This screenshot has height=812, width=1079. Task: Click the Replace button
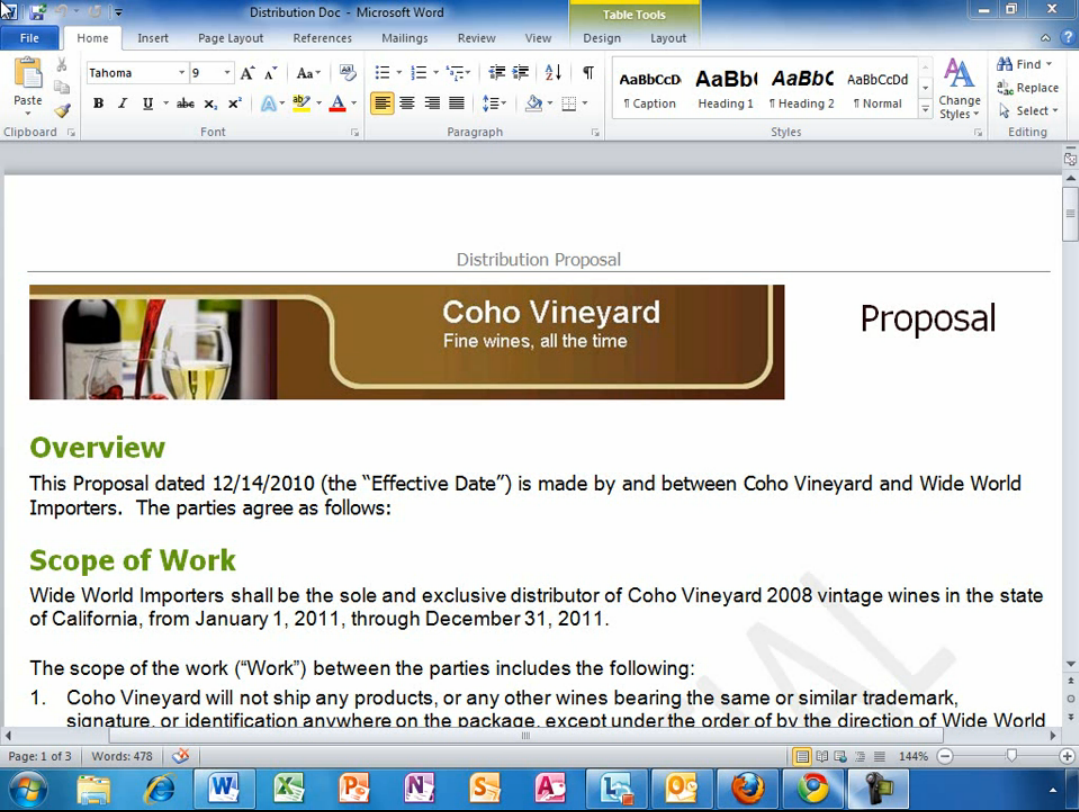click(1027, 87)
